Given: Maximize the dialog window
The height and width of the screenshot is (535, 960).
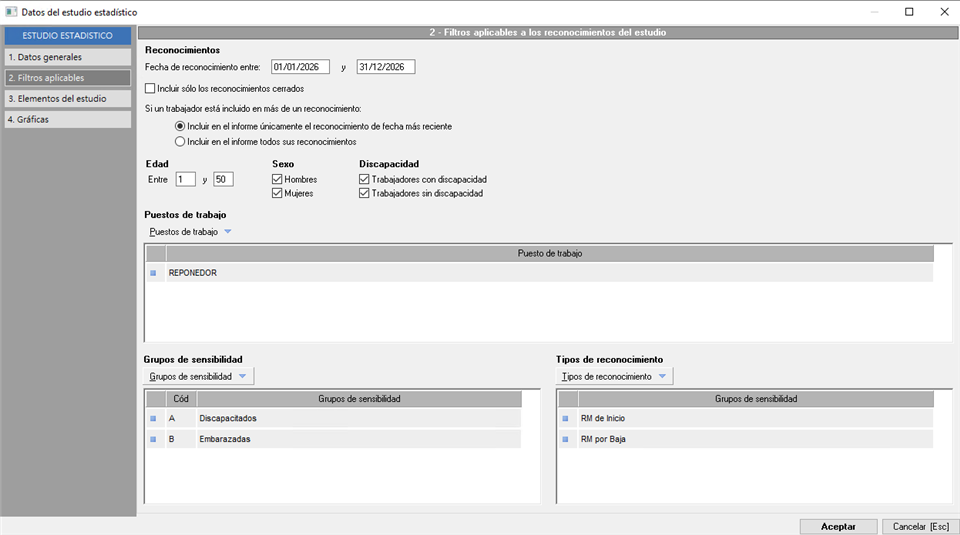Looking at the screenshot, I should pos(909,12).
